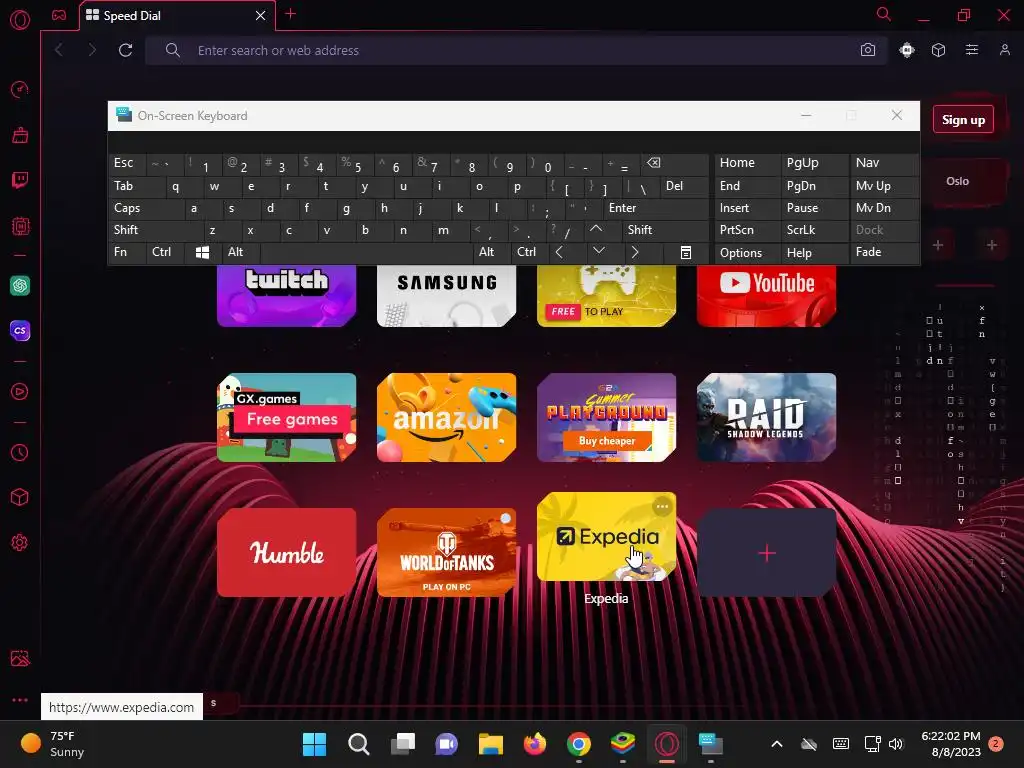The height and width of the screenshot is (768, 1024).
Task: Close the Speed Dial tab
Action: click(x=261, y=15)
